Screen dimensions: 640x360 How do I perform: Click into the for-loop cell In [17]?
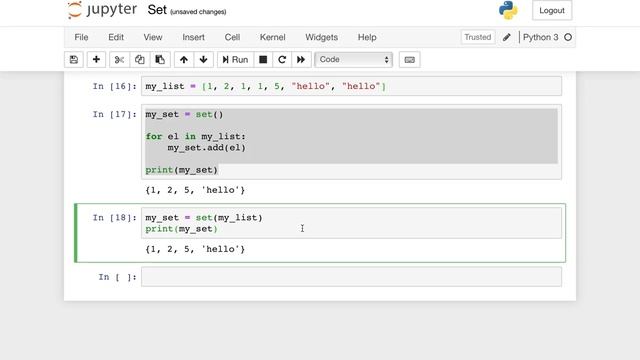351,142
